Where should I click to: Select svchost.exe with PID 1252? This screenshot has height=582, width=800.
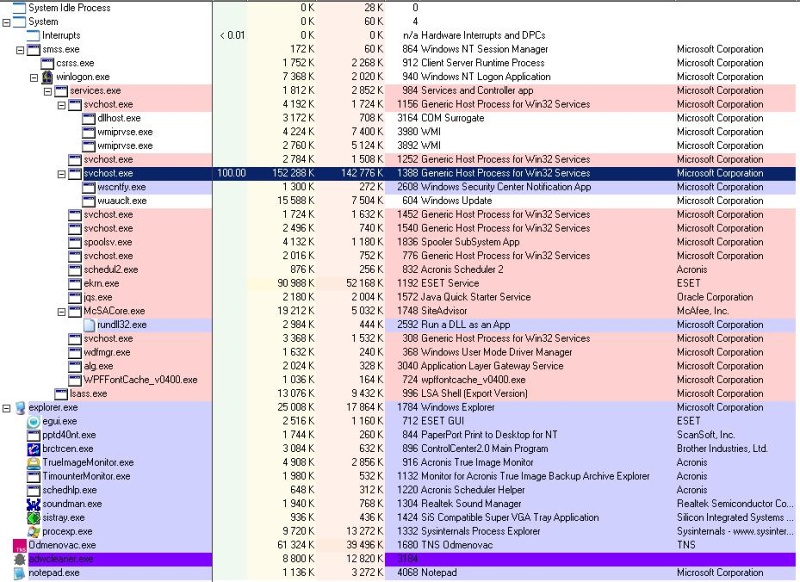pyautogui.click(x=108, y=160)
